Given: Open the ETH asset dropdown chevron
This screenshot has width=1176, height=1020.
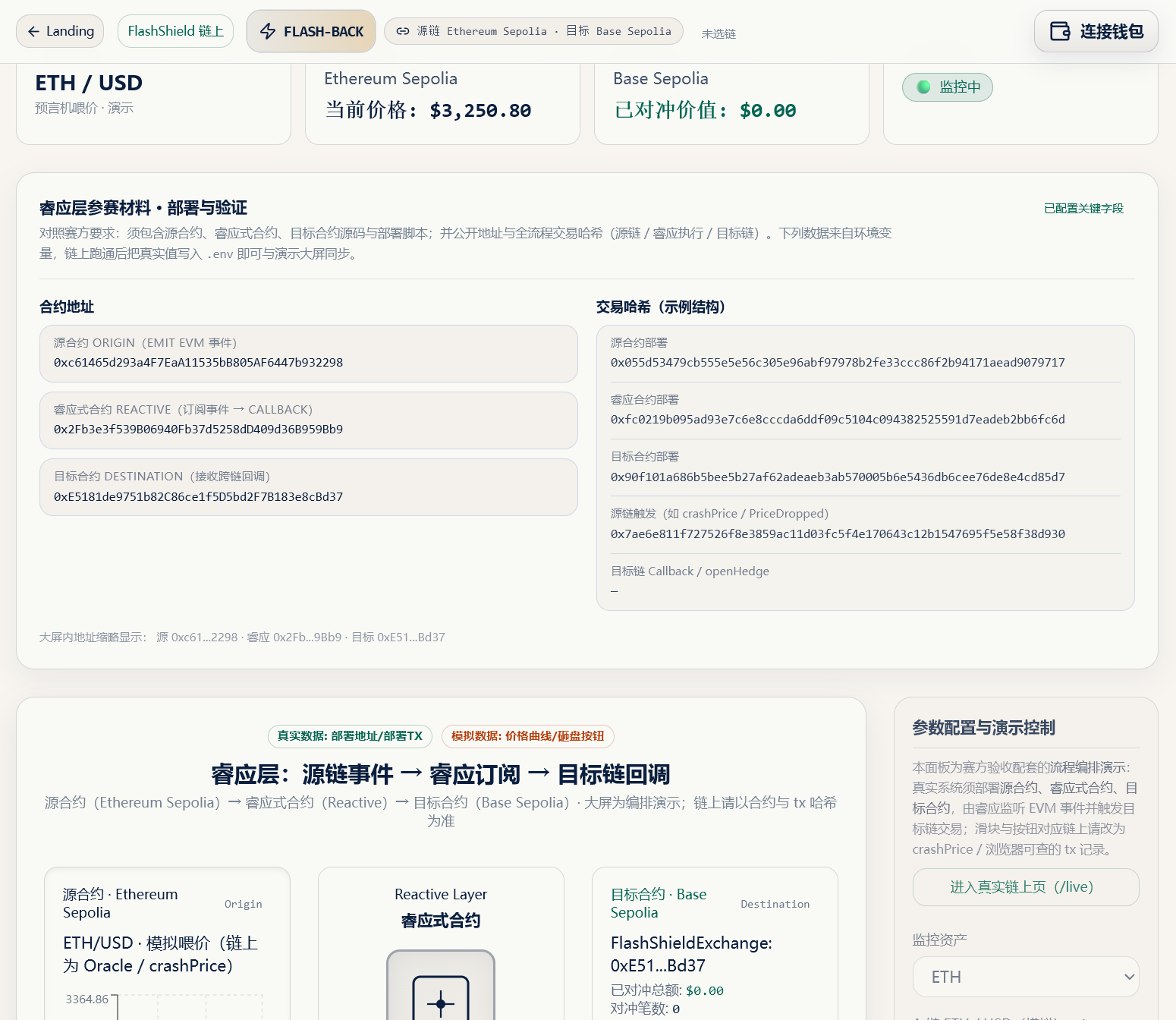Looking at the screenshot, I should [1130, 977].
